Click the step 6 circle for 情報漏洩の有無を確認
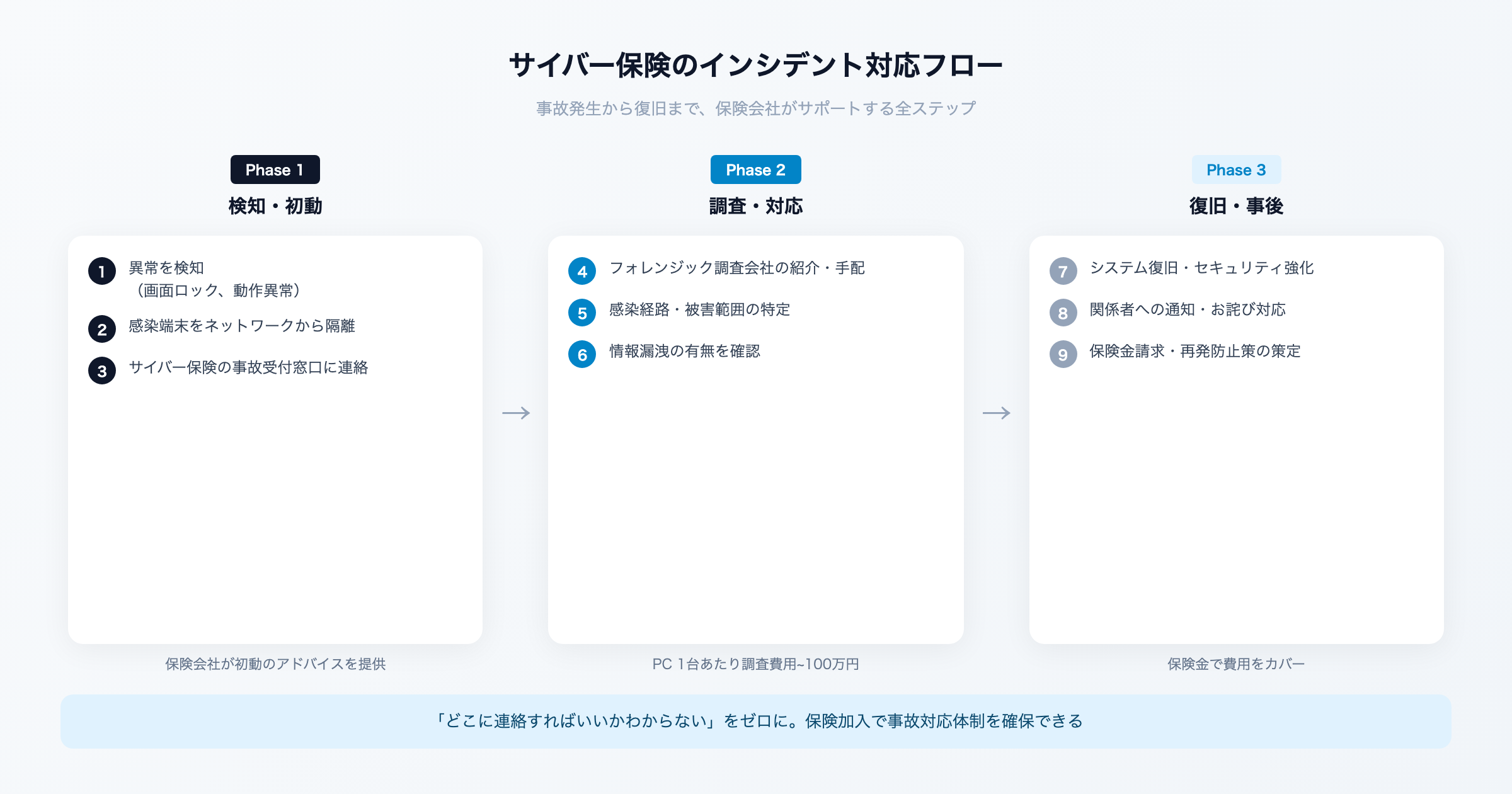The height and width of the screenshot is (794, 1512). (x=582, y=353)
